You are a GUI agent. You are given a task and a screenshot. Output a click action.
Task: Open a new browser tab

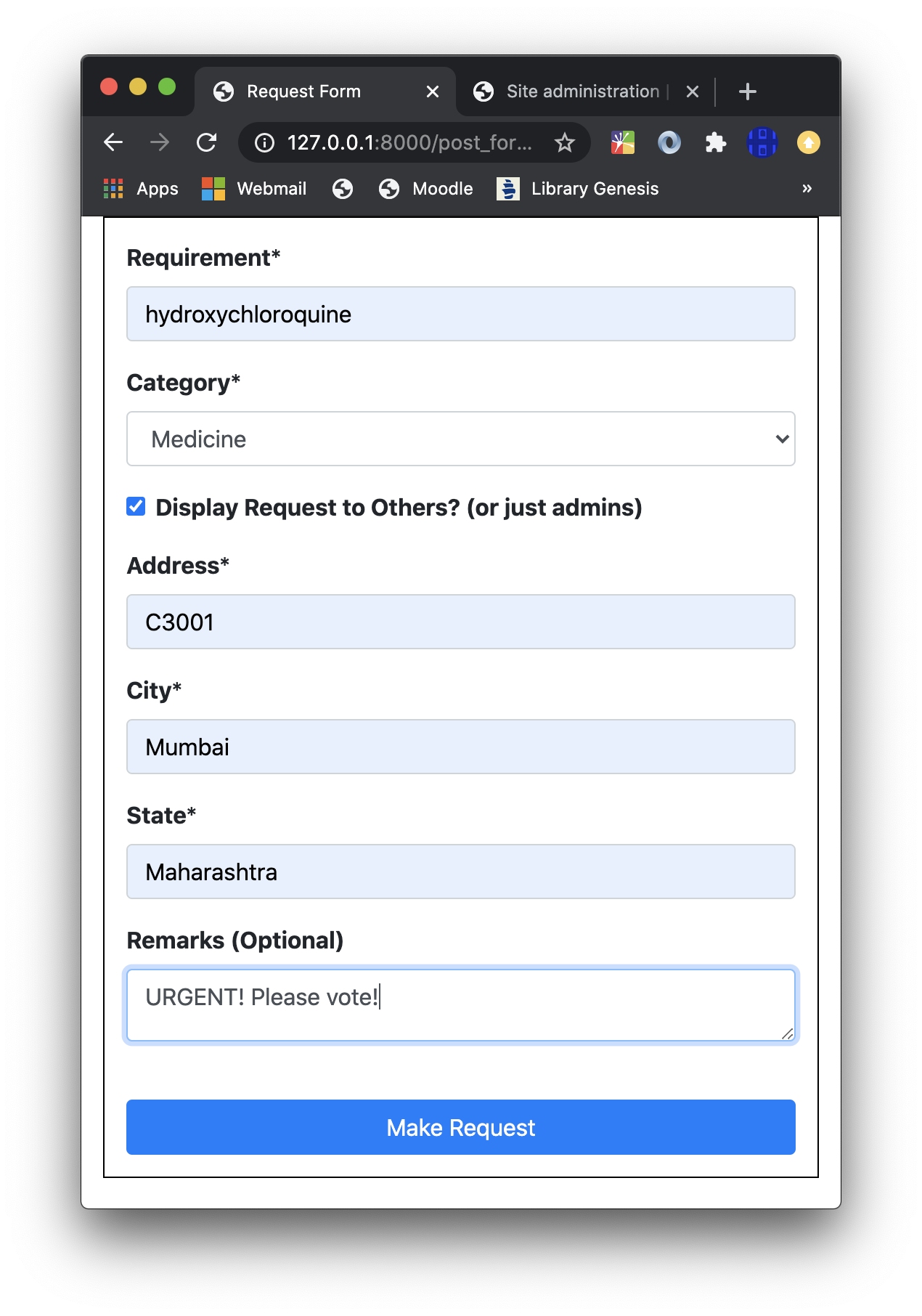[x=748, y=92]
